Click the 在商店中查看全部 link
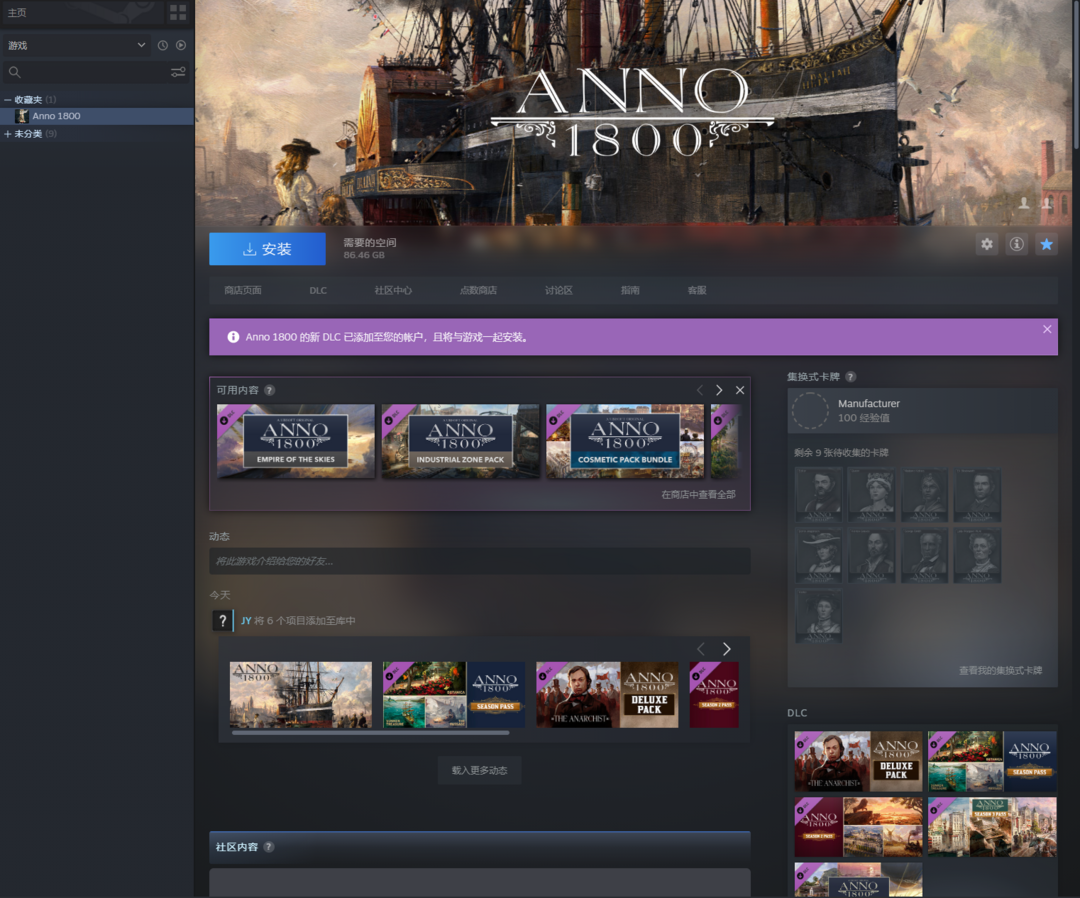The width and height of the screenshot is (1080, 898). tap(697, 494)
